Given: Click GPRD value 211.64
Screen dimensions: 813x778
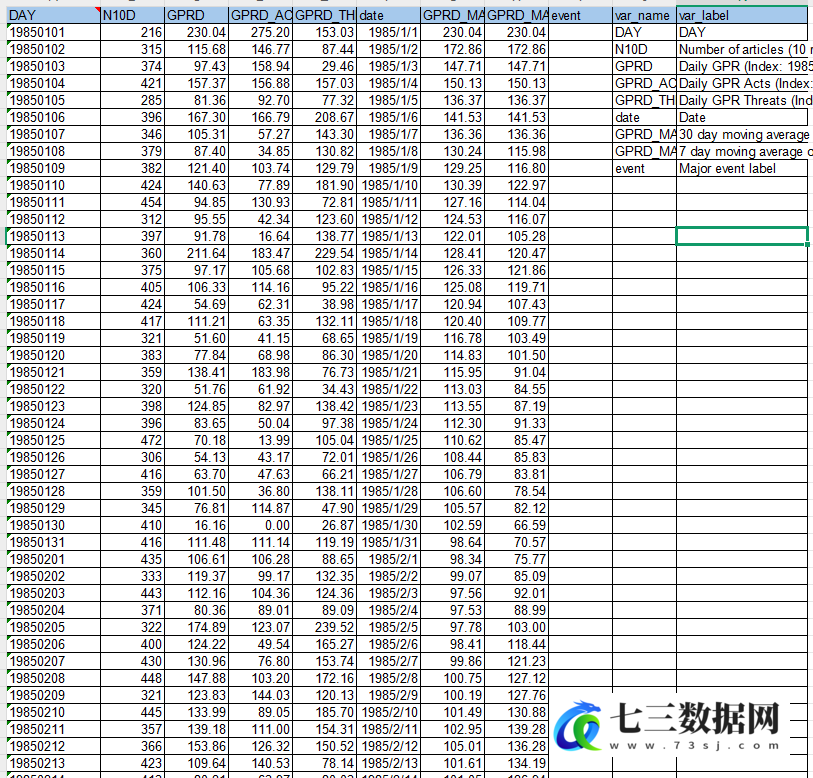Looking at the screenshot, I should pos(197,253).
